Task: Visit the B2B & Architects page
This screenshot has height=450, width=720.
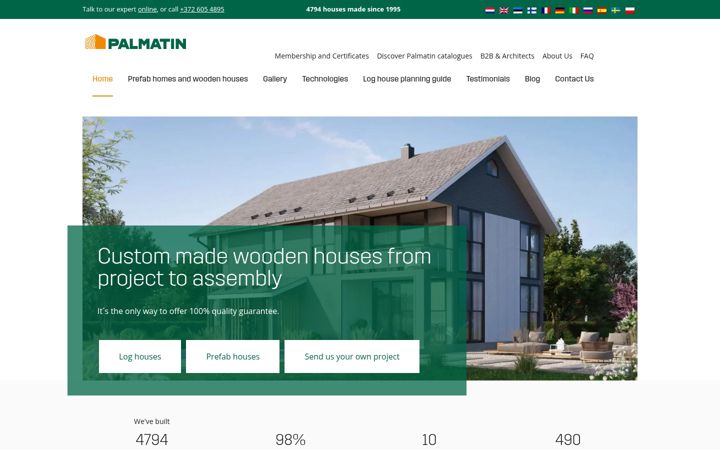Action: (507, 56)
